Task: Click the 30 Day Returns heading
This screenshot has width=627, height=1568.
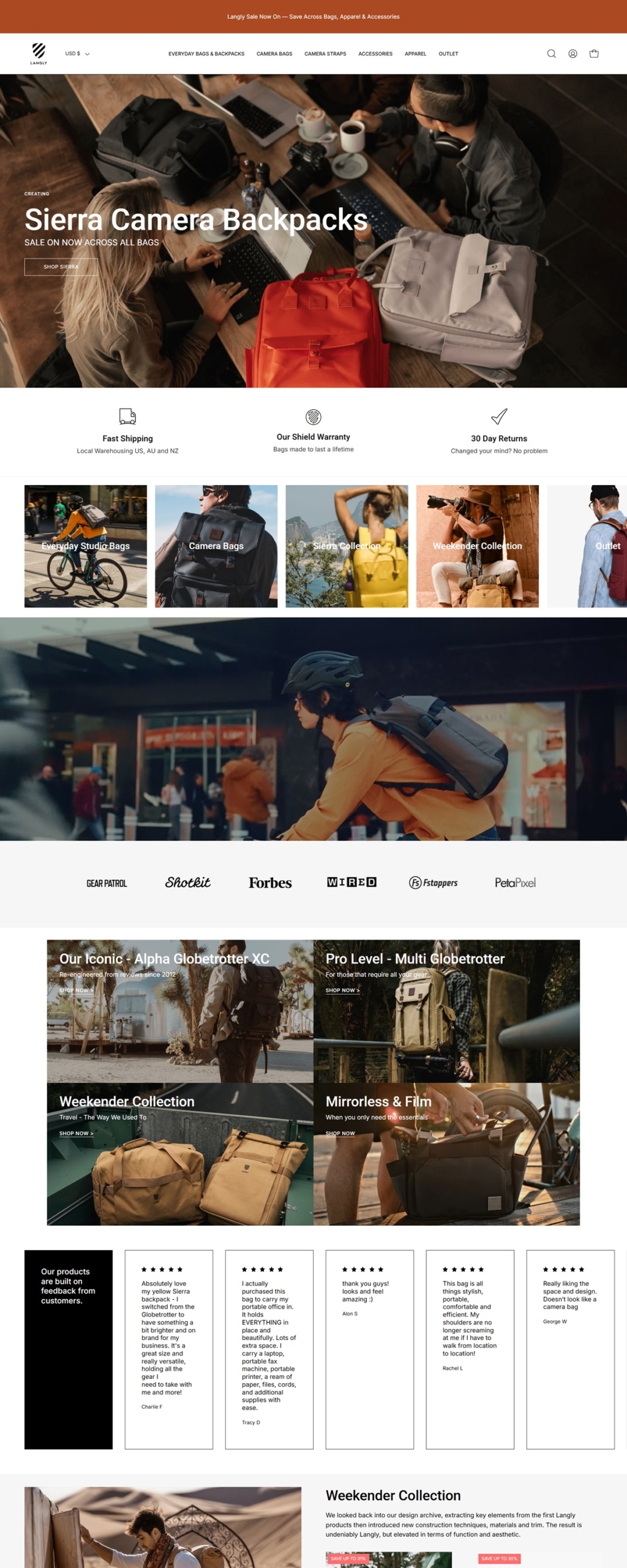Action: 499,439
